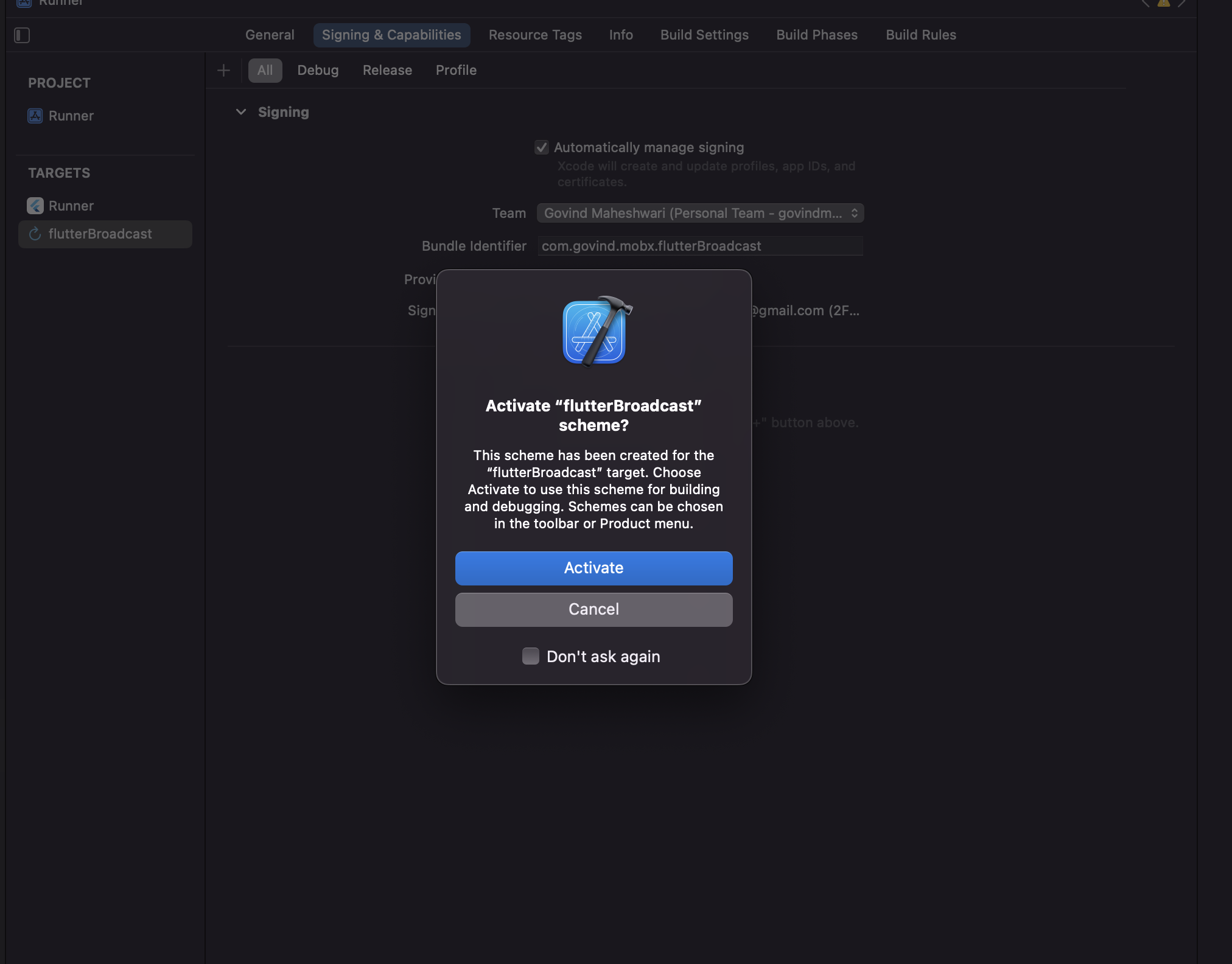The height and width of the screenshot is (964, 1232).
Task: Select the Debug configuration filter
Action: [x=318, y=70]
